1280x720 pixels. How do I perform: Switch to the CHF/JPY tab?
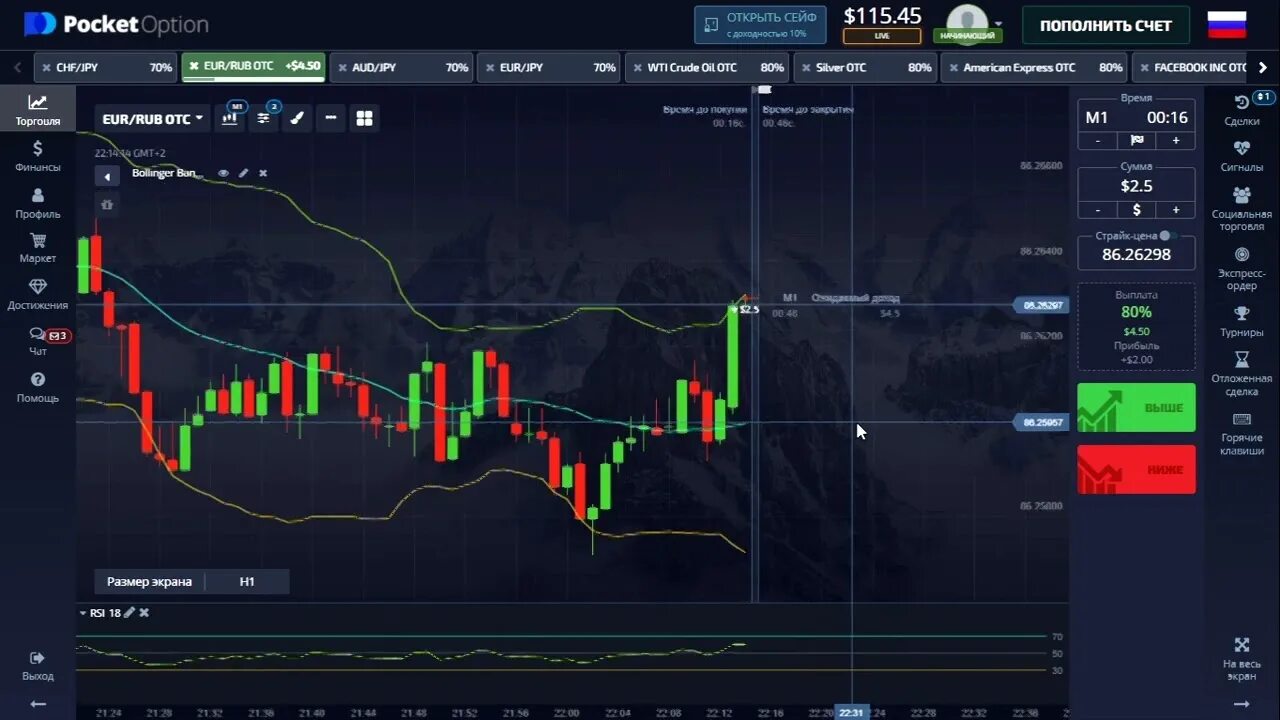click(x=106, y=67)
